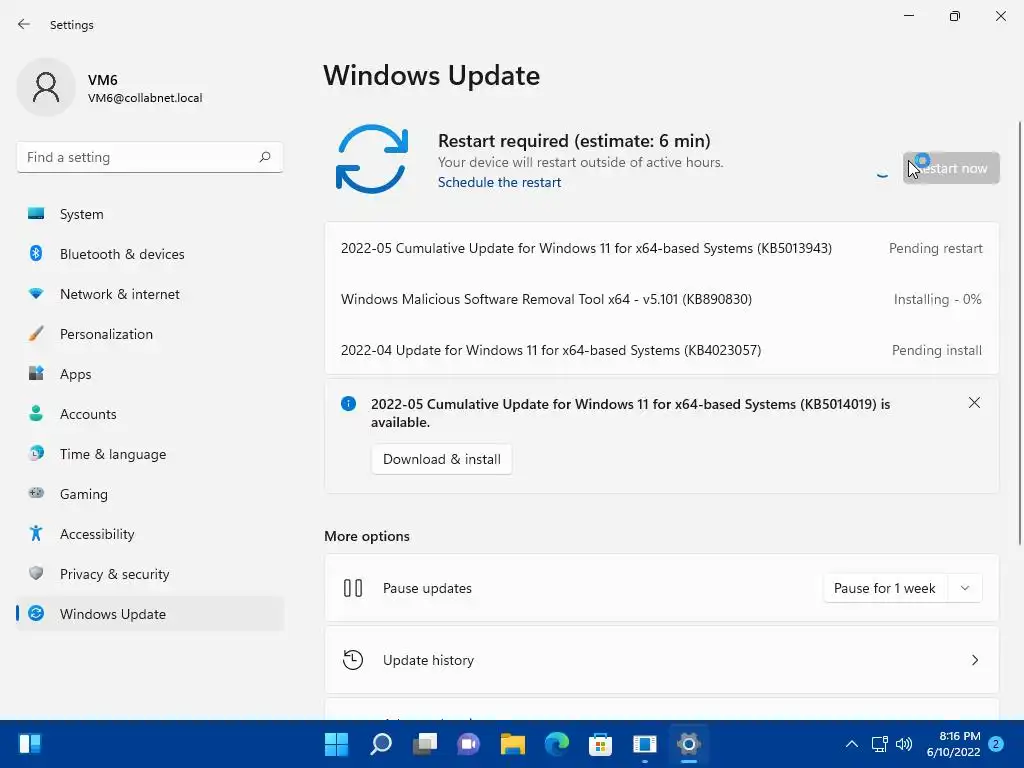Open the clock and date 8:16 PM
The width and height of the screenshot is (1024, 768).
[953, 744]
